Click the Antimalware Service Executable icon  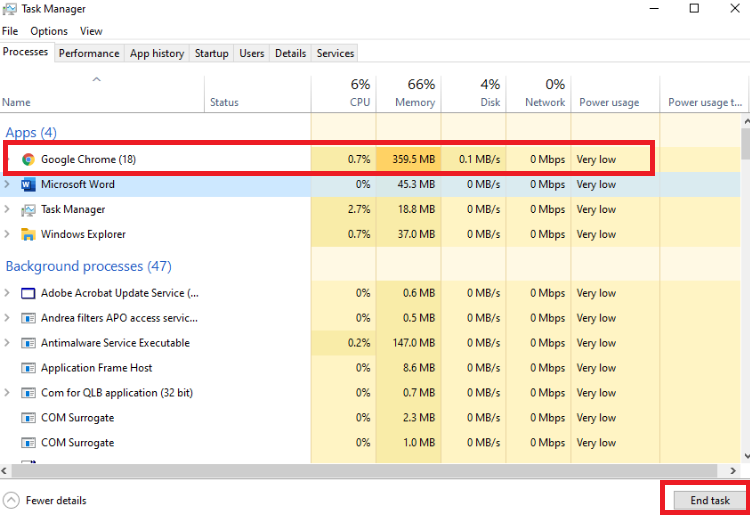point(28,343)
